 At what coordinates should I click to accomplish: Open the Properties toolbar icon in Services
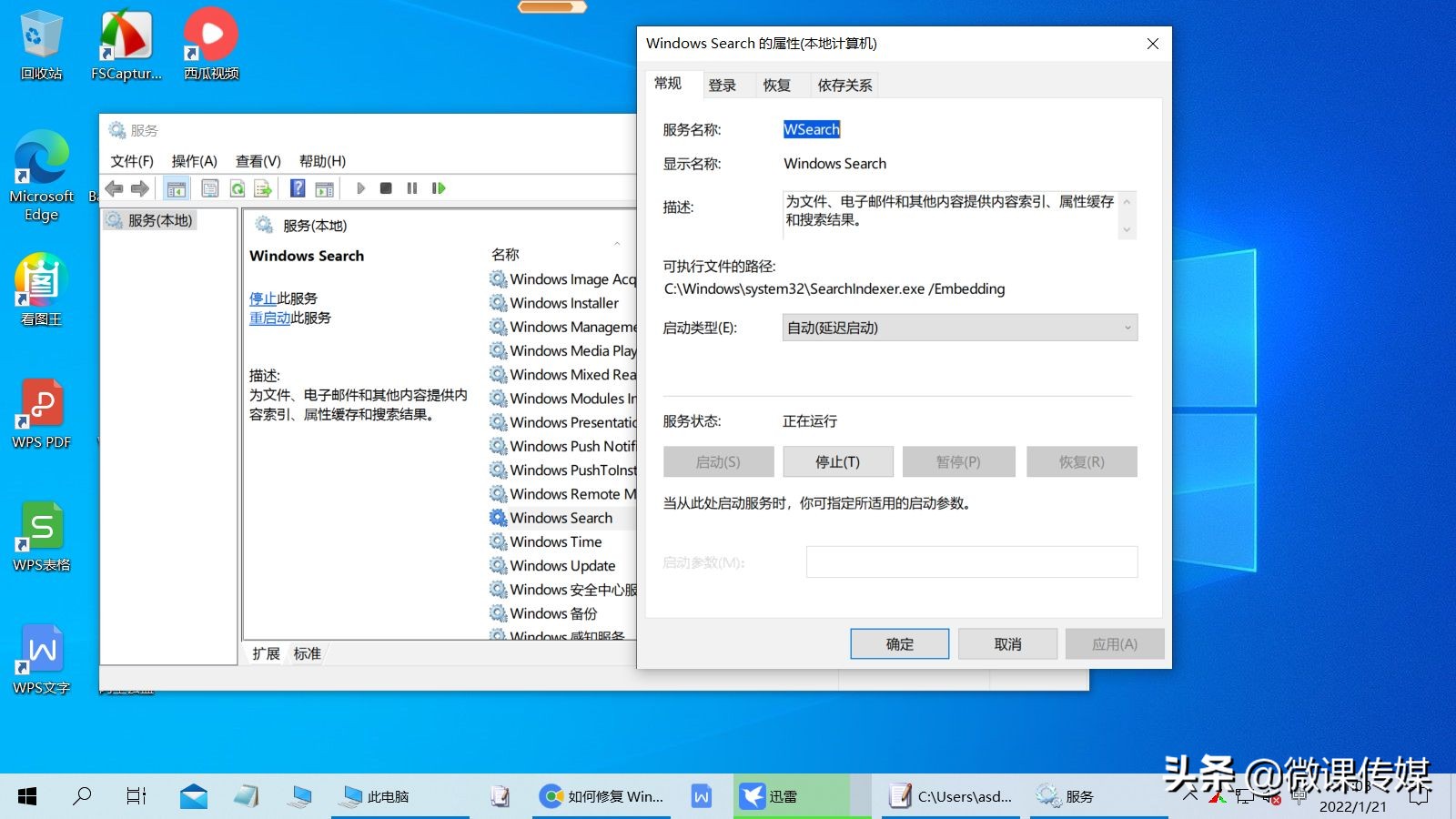pyautogui.click(x=210, y=188)
